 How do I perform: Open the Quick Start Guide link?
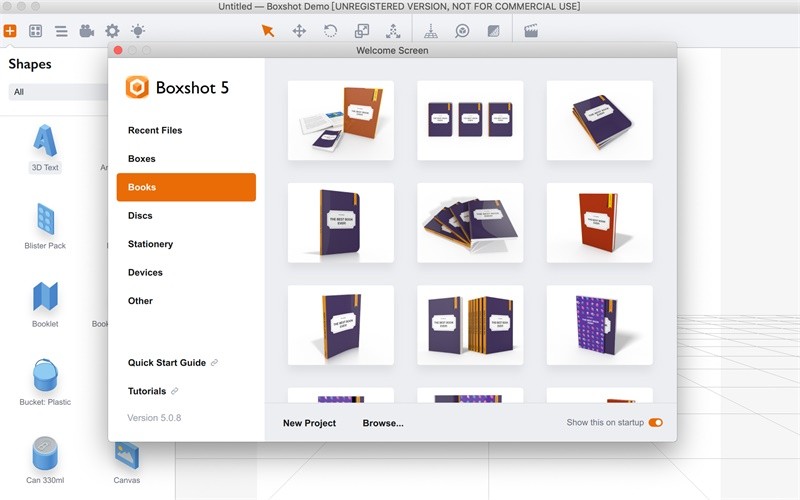[172, 363]
